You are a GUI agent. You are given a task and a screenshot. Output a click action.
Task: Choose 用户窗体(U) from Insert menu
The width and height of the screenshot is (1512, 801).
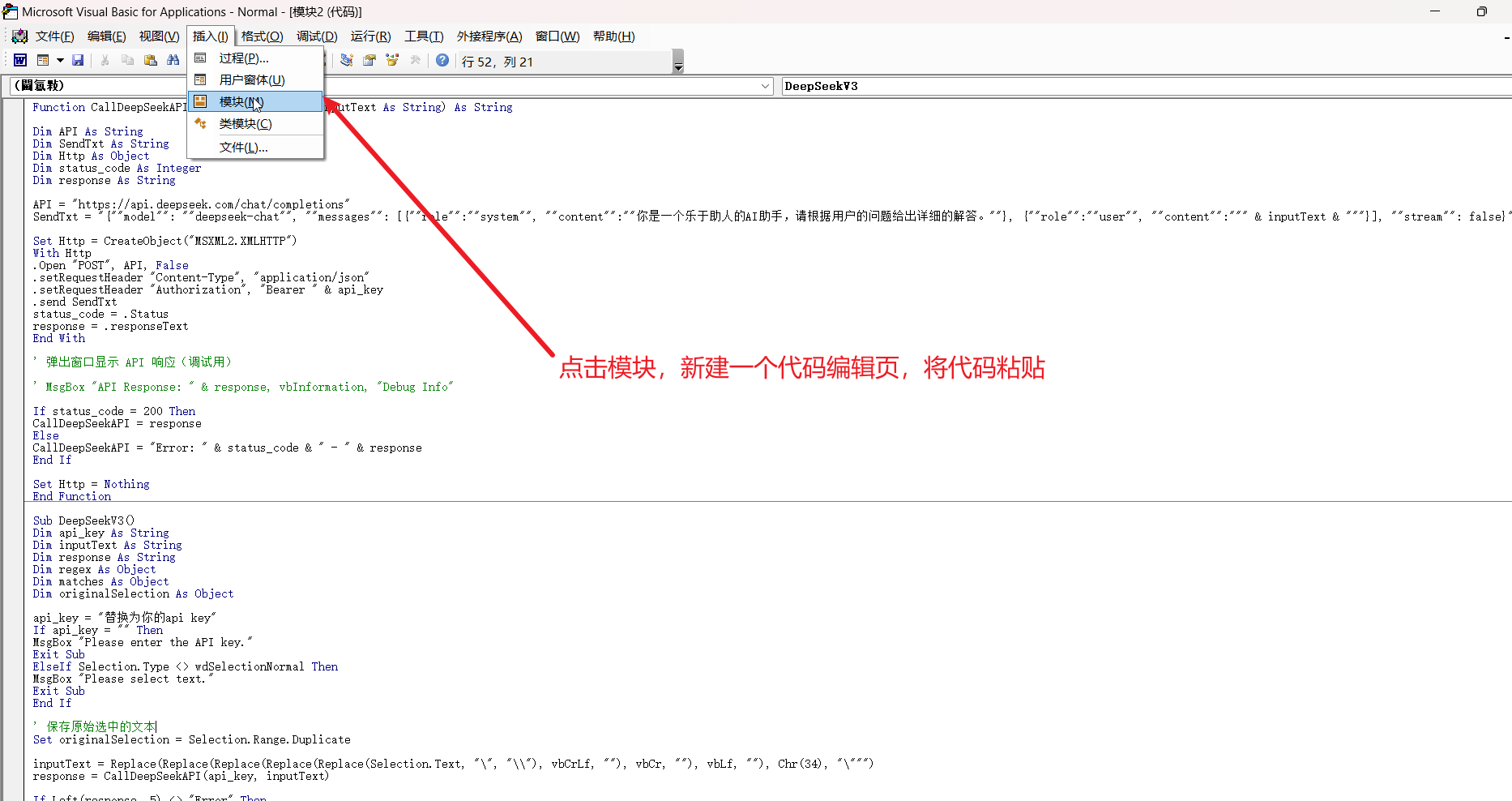[255, 80]
